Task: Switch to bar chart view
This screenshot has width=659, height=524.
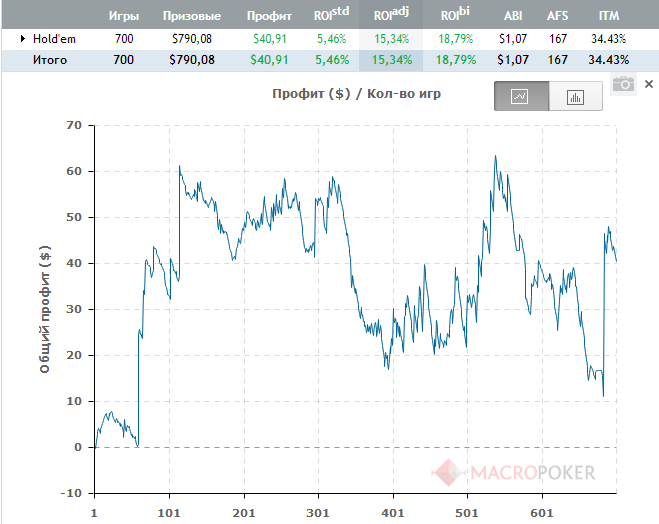Action: click(x=575, y=96)
